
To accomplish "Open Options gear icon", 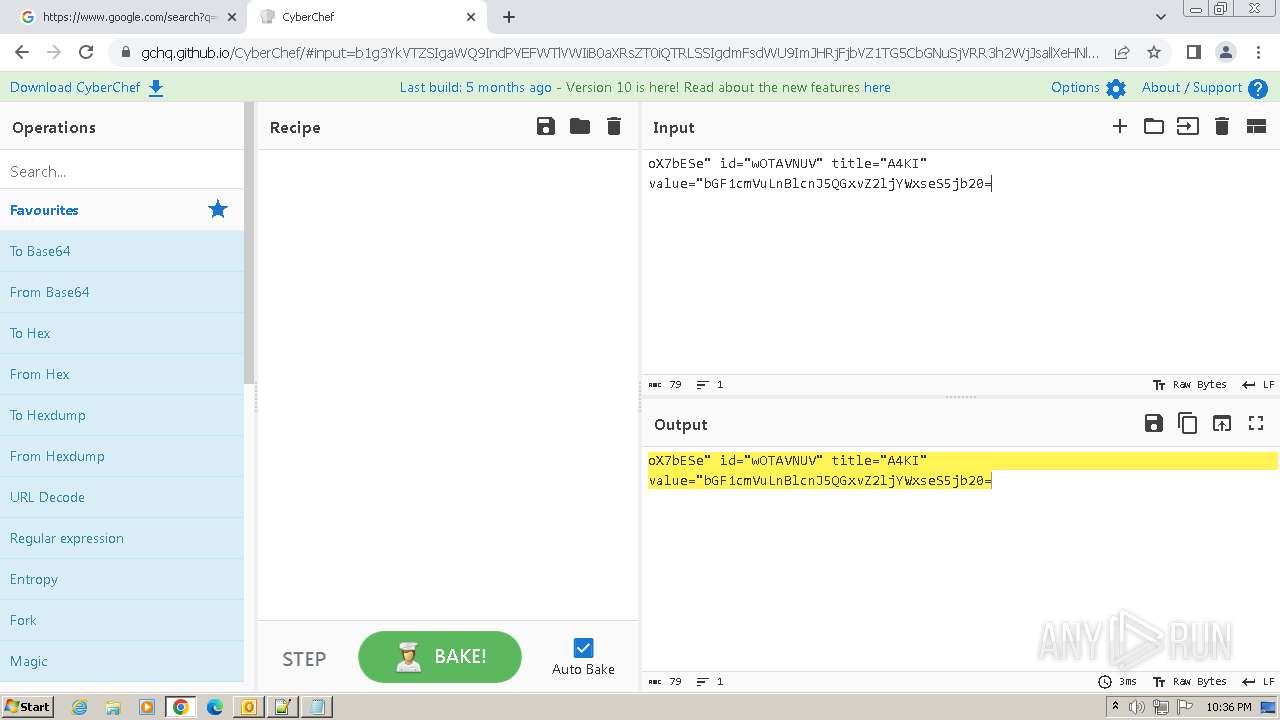I will 1116,89.
